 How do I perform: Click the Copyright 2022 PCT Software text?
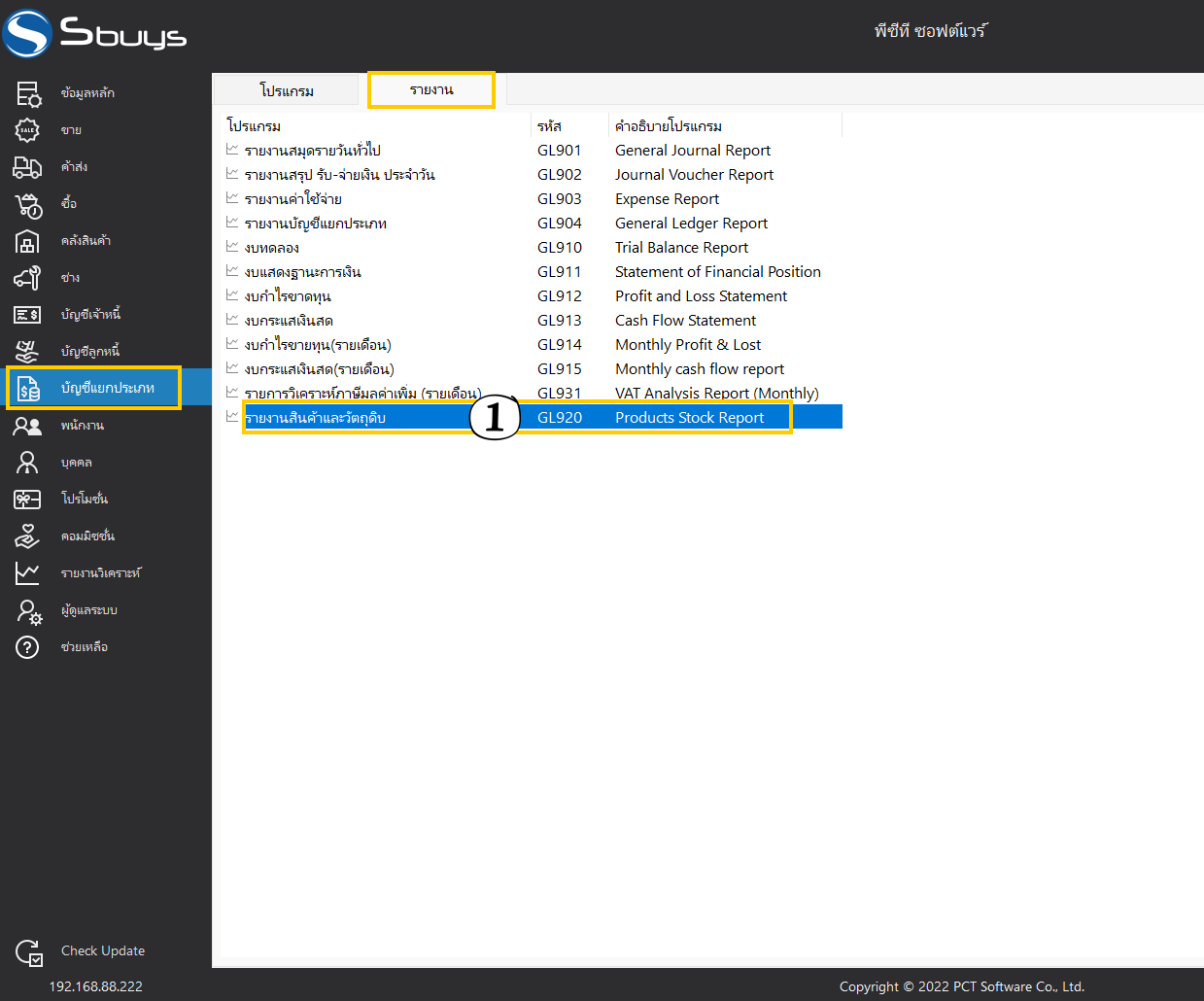pyautogui.click(x=962, y=986)
